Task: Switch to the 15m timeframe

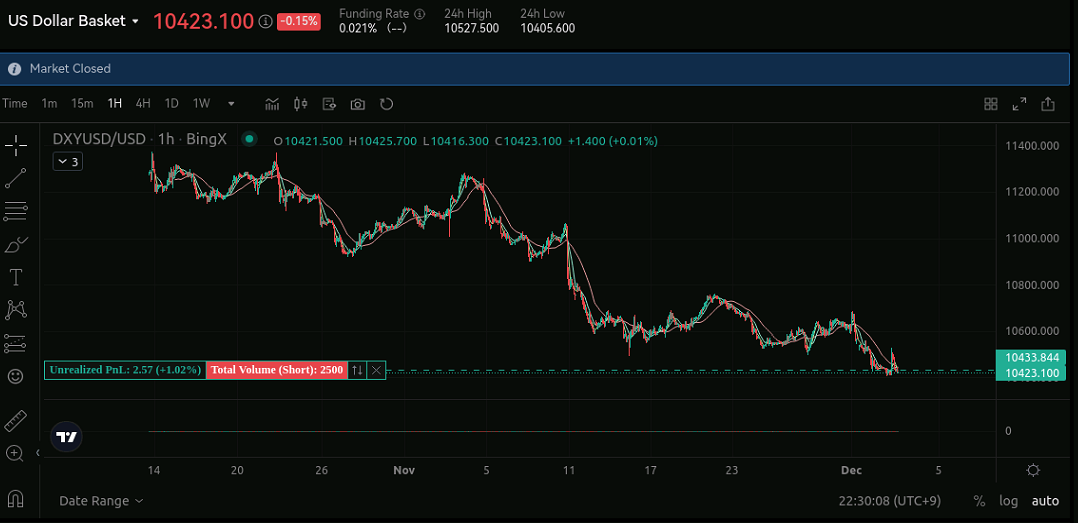Action: [x=82, y=104]
